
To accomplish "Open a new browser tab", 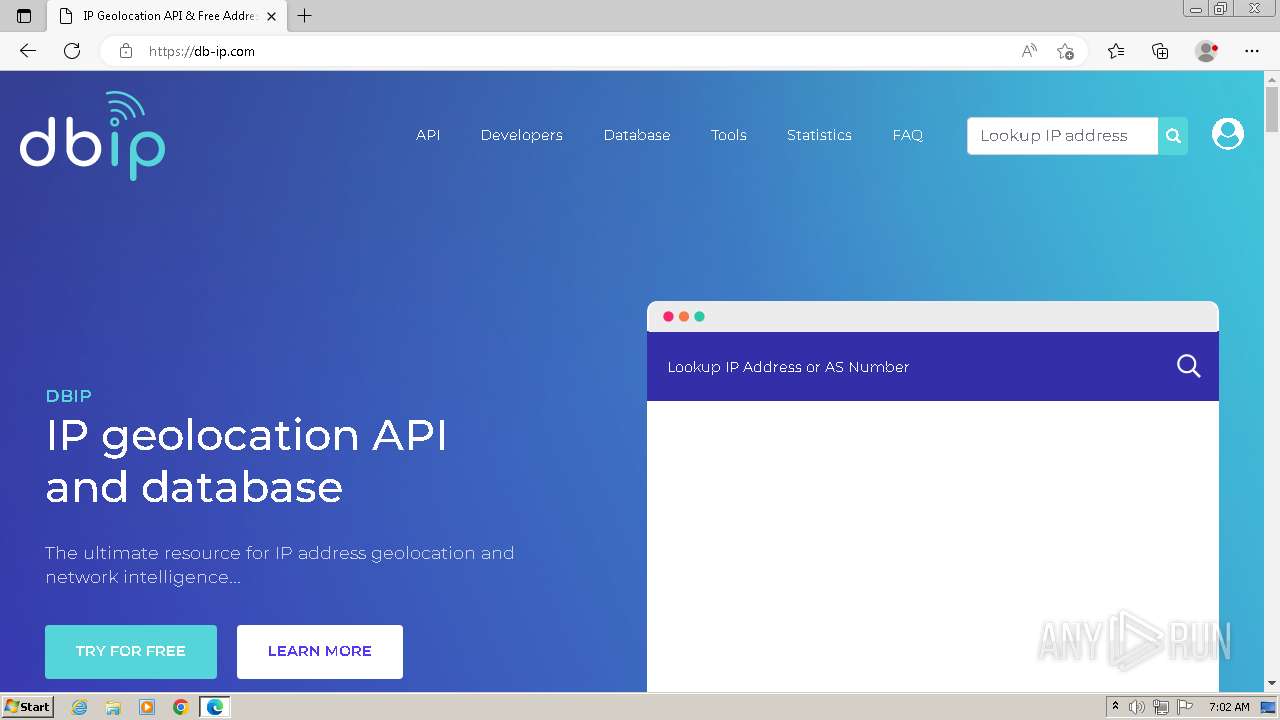I will (x=305, y=16).
